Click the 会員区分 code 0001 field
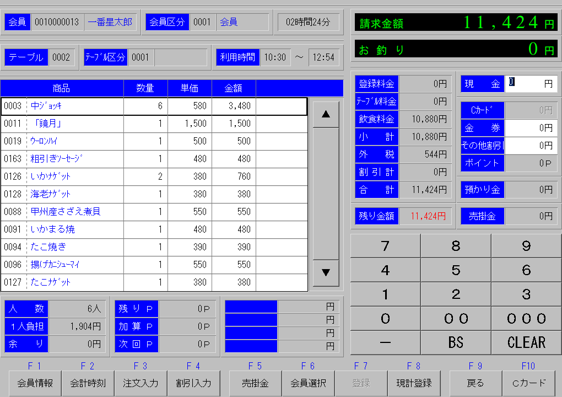 (x=202, y=22)
